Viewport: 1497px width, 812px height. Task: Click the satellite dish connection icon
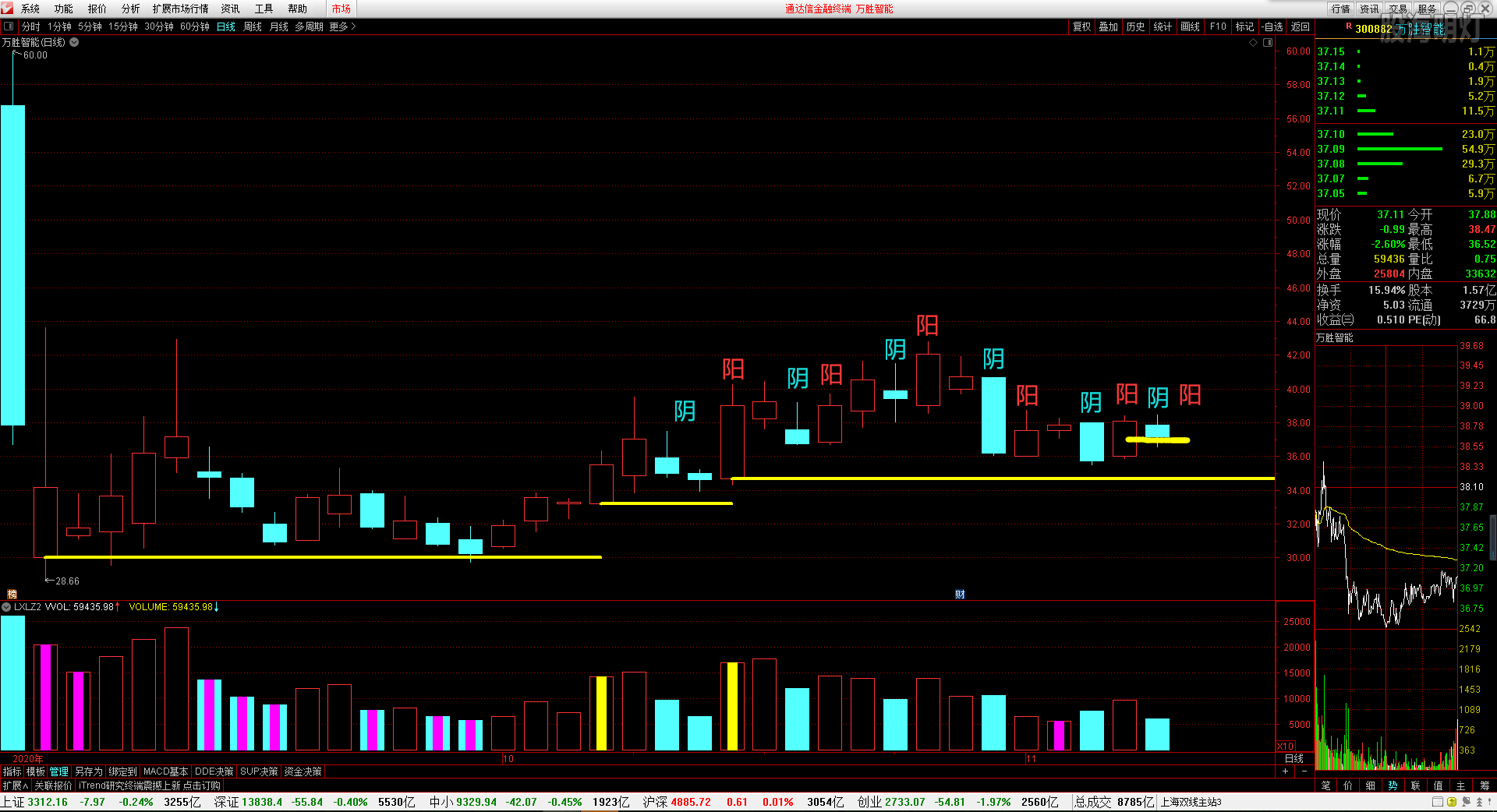(1466, 802)
